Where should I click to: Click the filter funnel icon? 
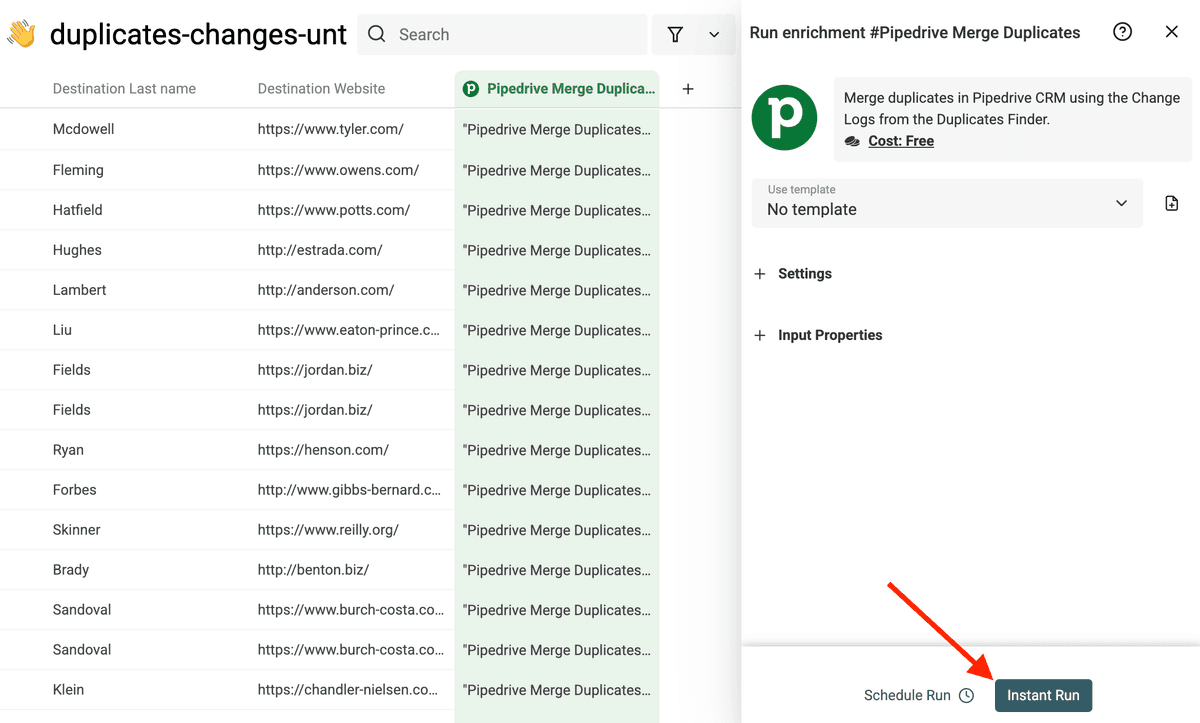click(675, 35)
